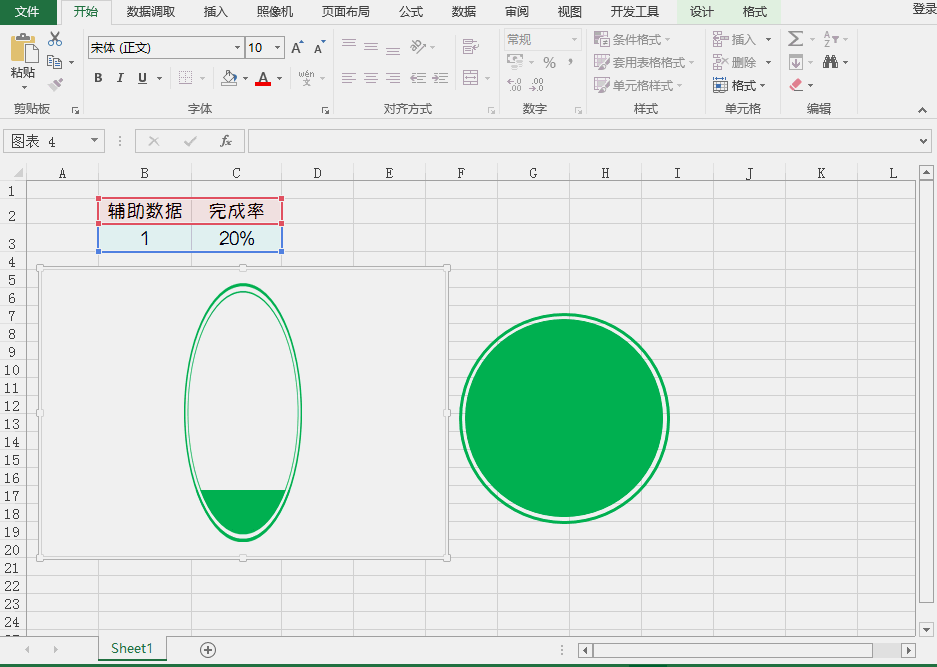Open the font size dropdown
The width and height of the screenshot is (937, 667).
click(279, 47)
